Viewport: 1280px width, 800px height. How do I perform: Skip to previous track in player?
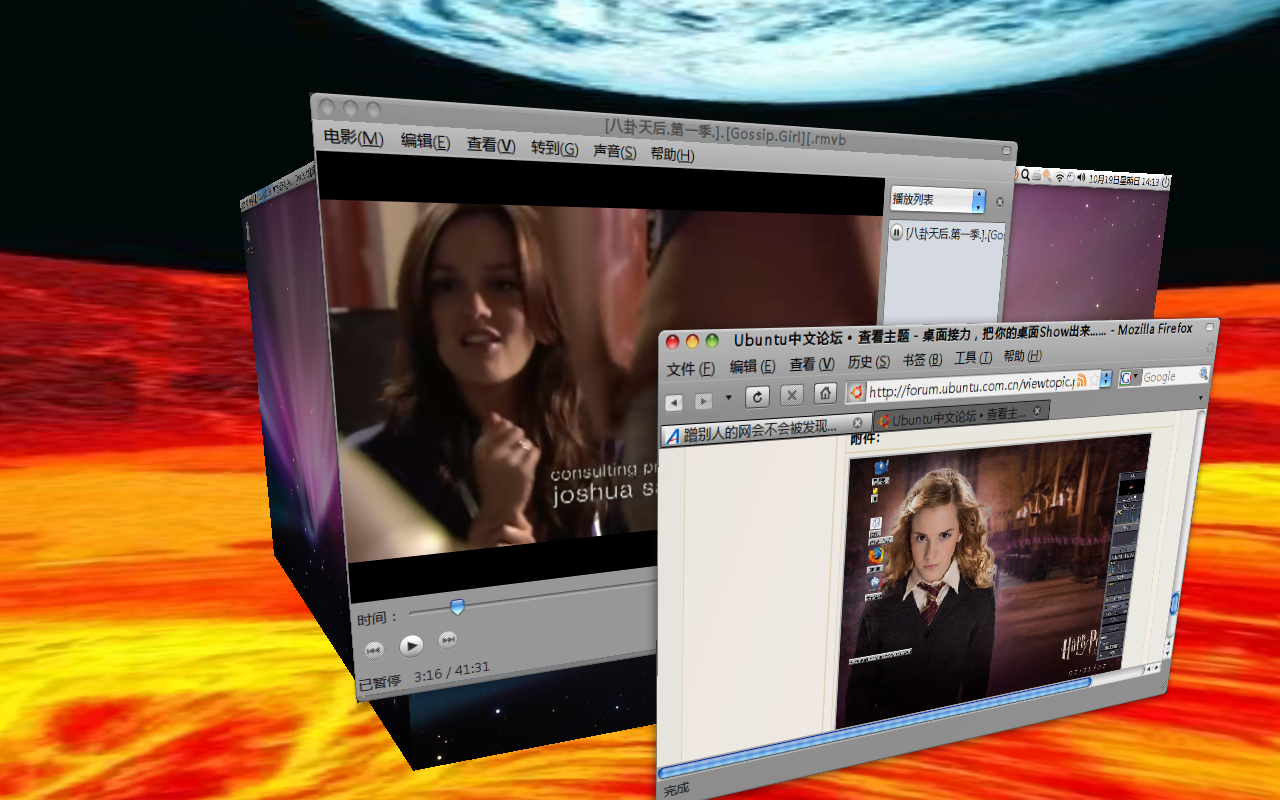point(373,650)
